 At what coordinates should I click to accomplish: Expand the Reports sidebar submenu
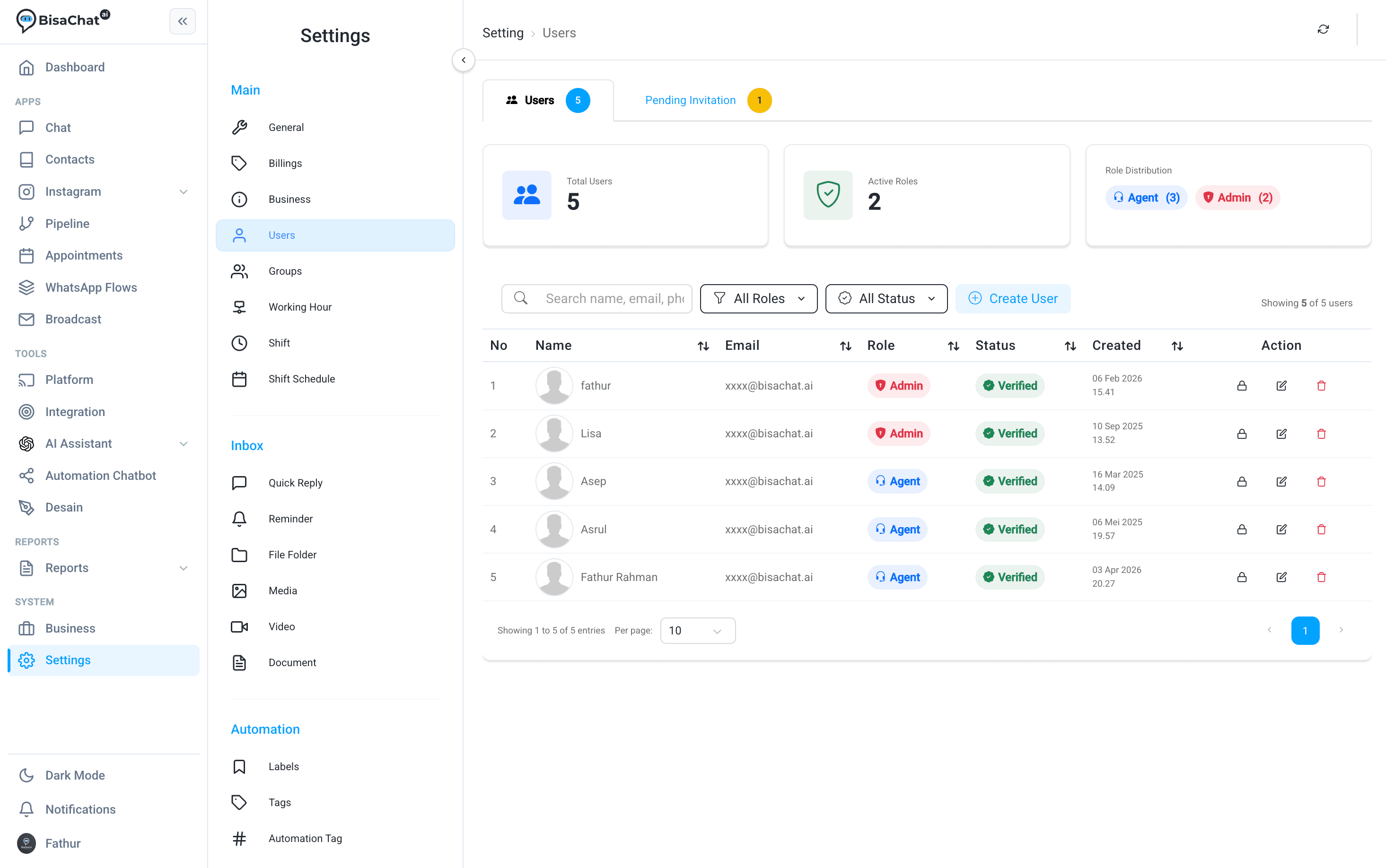pyautogui.click(x=183, y=568)
